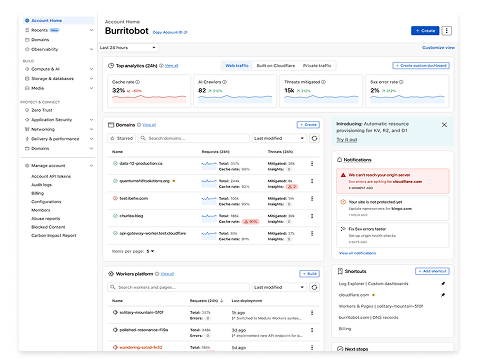Viewport: 480px width, 360px height.
Task: Refresh the Workers platform list
Action: [x=314, y=287]
